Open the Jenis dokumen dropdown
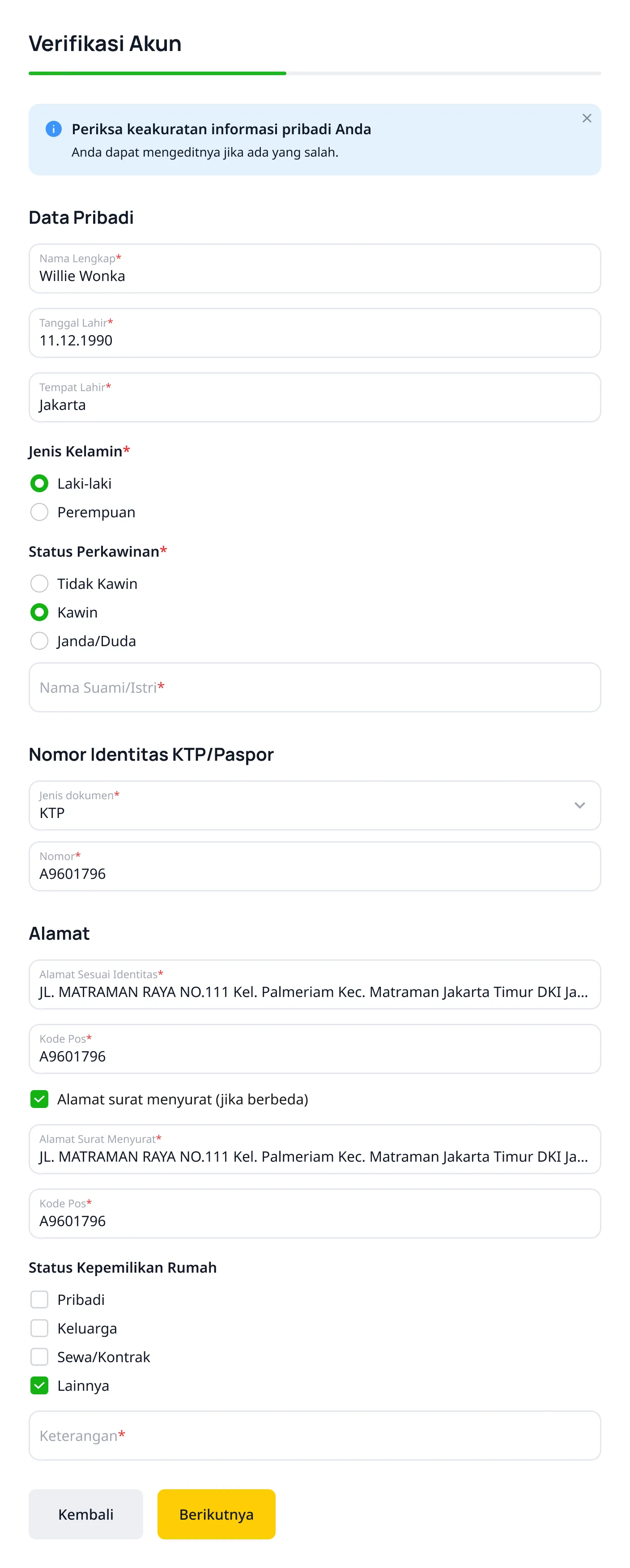The height and width of the screenshot is (1568, 630). pos(315,805)
